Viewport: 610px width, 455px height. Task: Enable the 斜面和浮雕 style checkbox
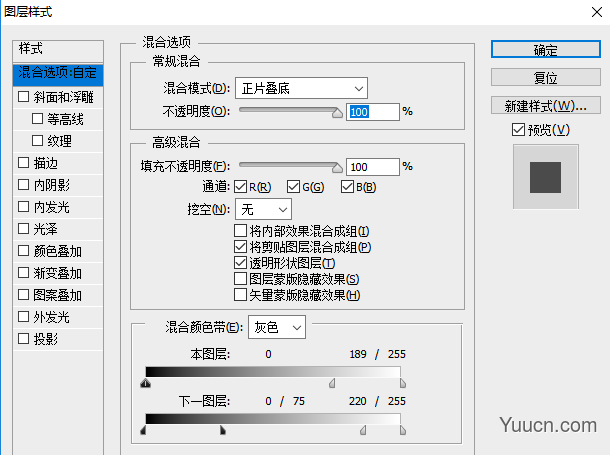(x=24, y=97)
